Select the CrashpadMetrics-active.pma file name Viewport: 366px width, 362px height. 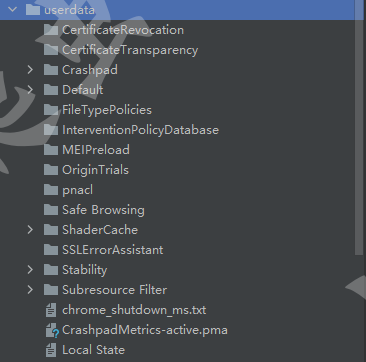tap(145, 330)
